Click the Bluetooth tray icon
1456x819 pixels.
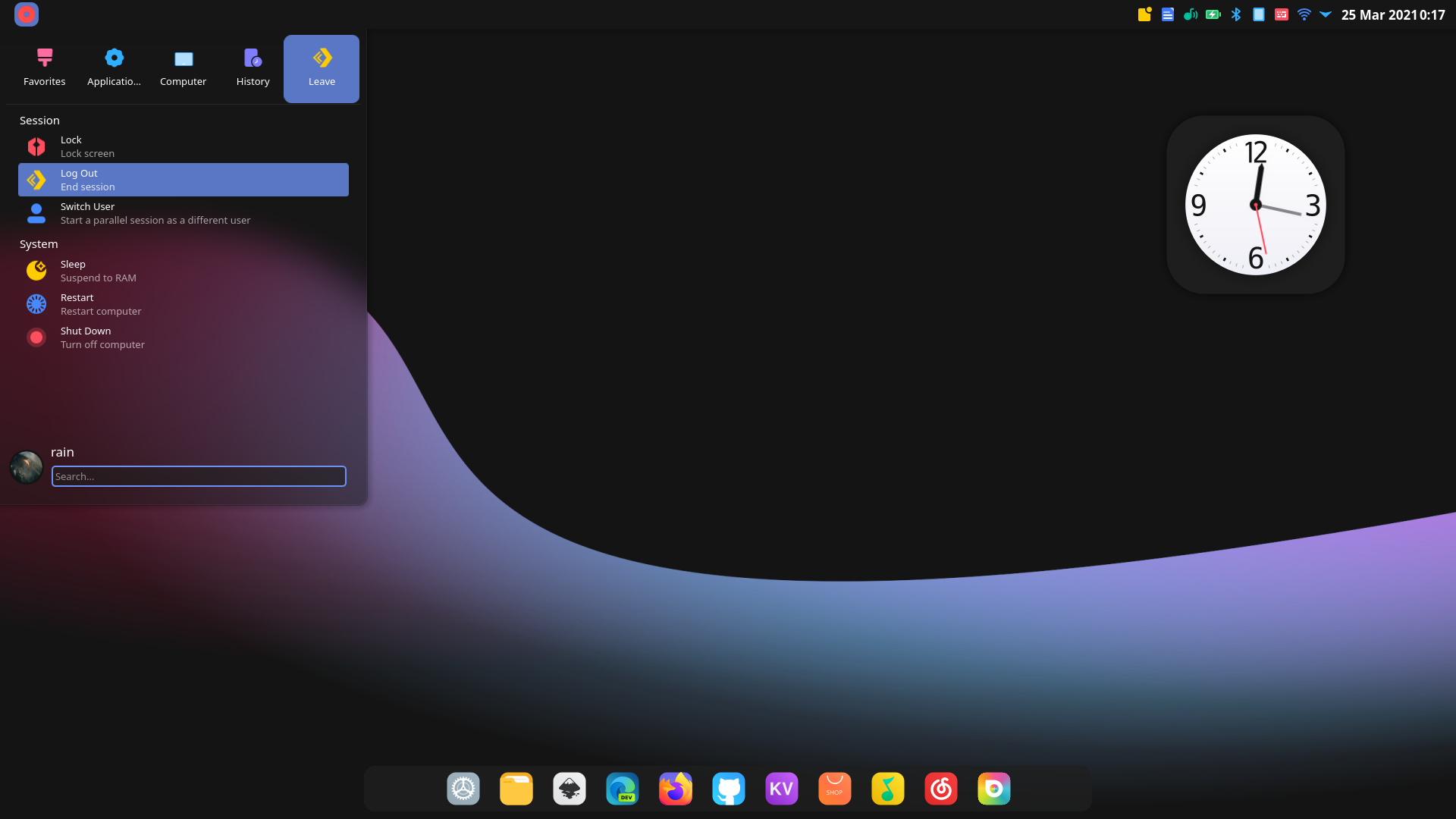point(1236,14)
